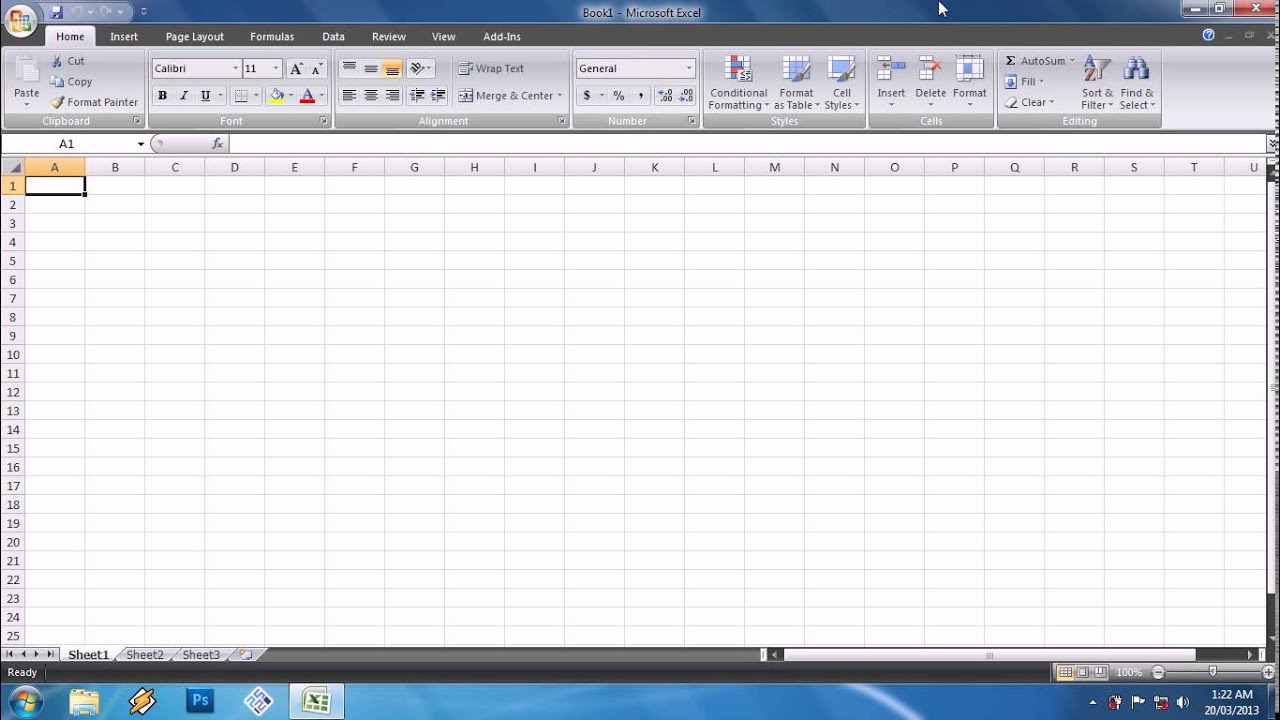Open the Calibri font name dropdown
This screenshot has width=1280, height=720.
[x=236, y=68]
